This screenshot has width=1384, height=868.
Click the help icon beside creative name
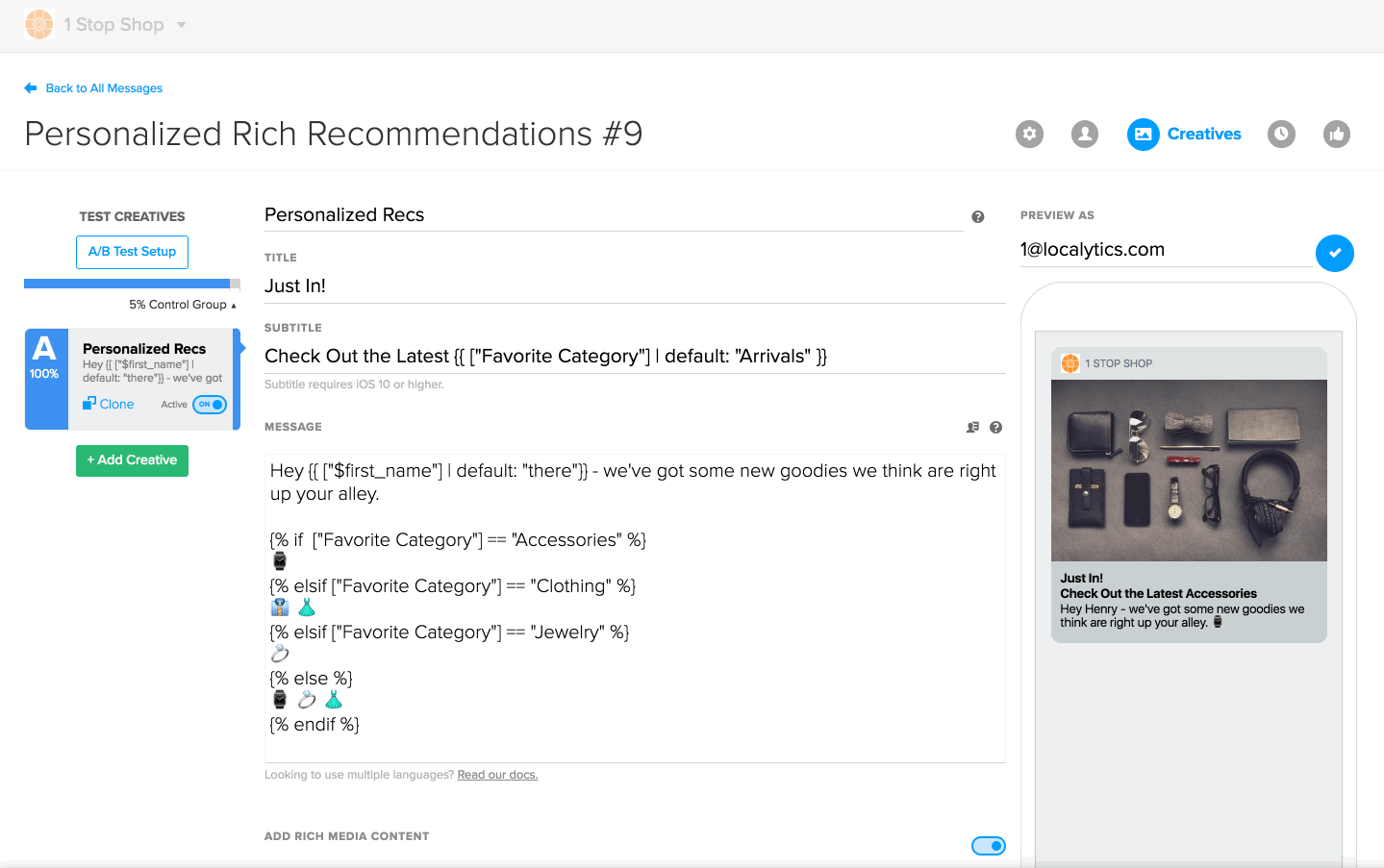tap(977, 217)
